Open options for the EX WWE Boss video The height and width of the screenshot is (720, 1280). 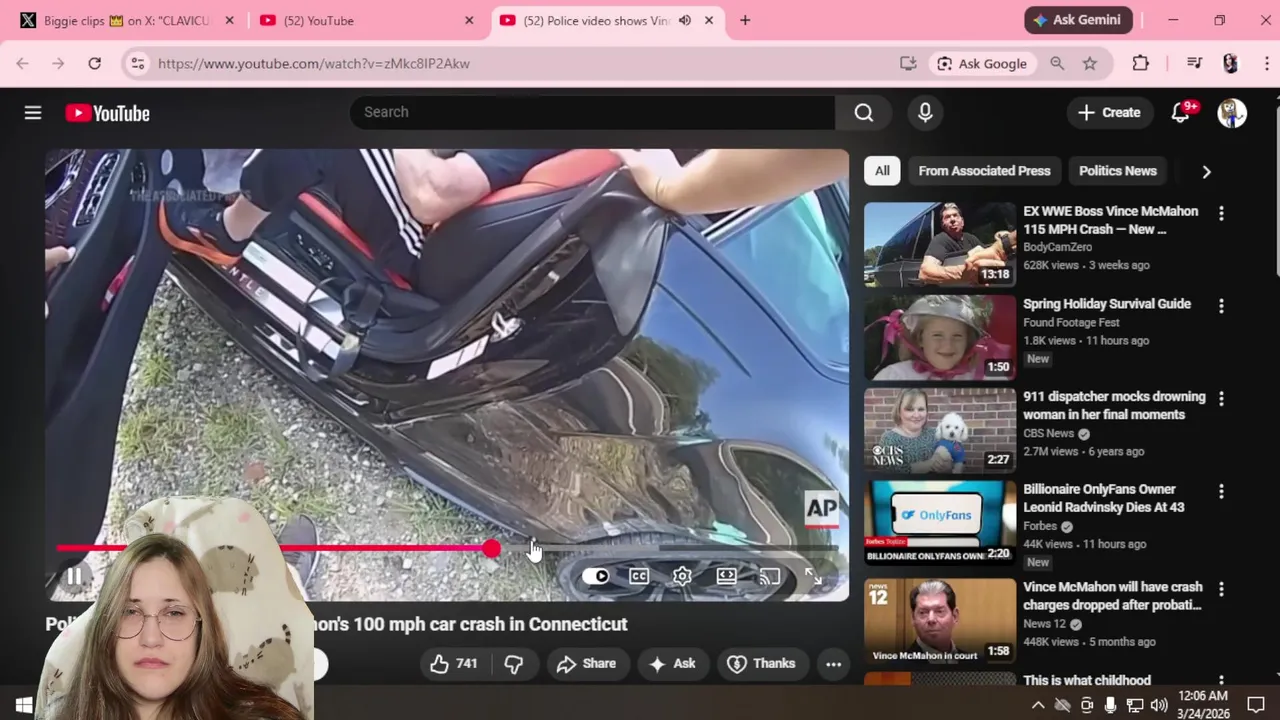tap(1221, 213)
